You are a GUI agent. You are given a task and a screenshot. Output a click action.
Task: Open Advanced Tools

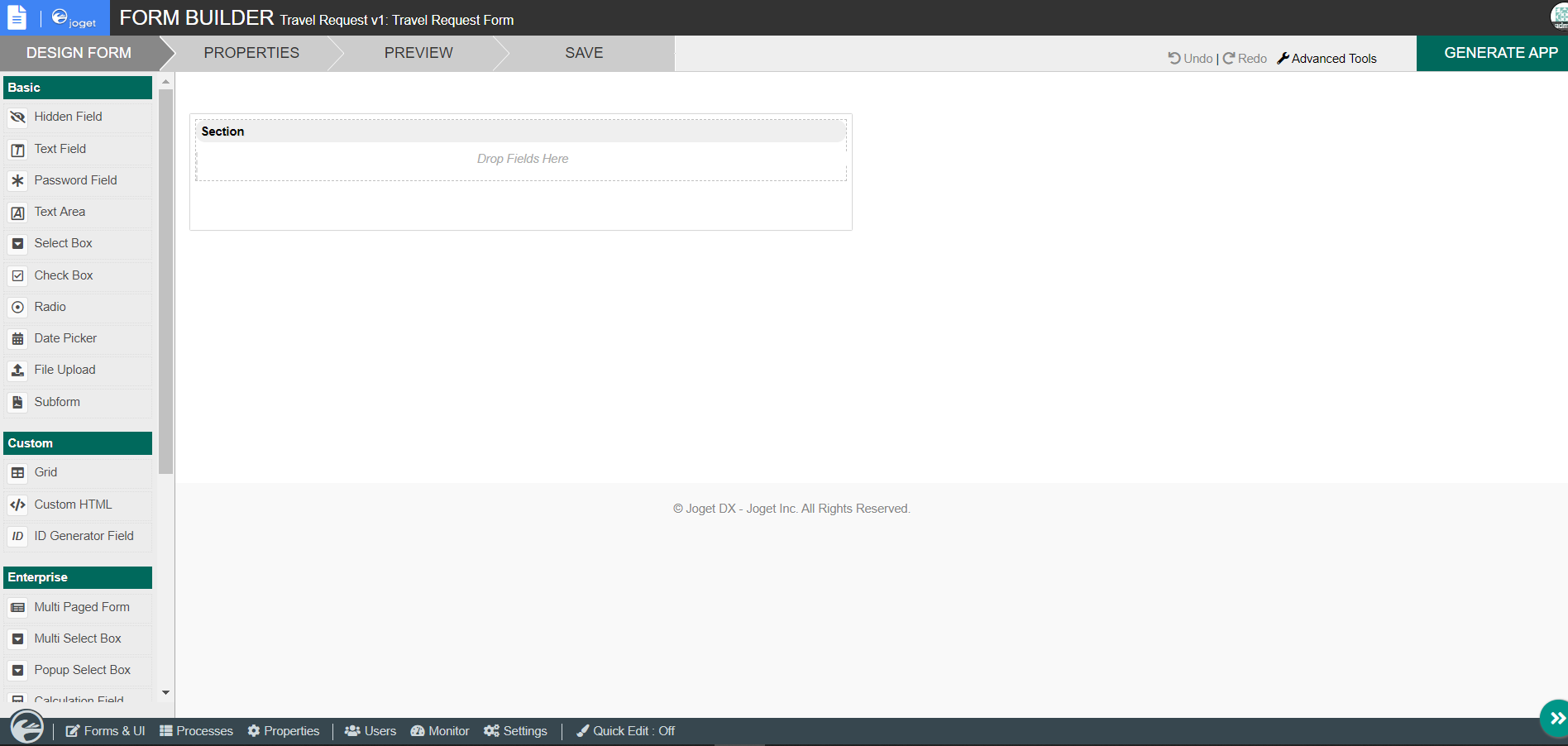pos(1327,59)
